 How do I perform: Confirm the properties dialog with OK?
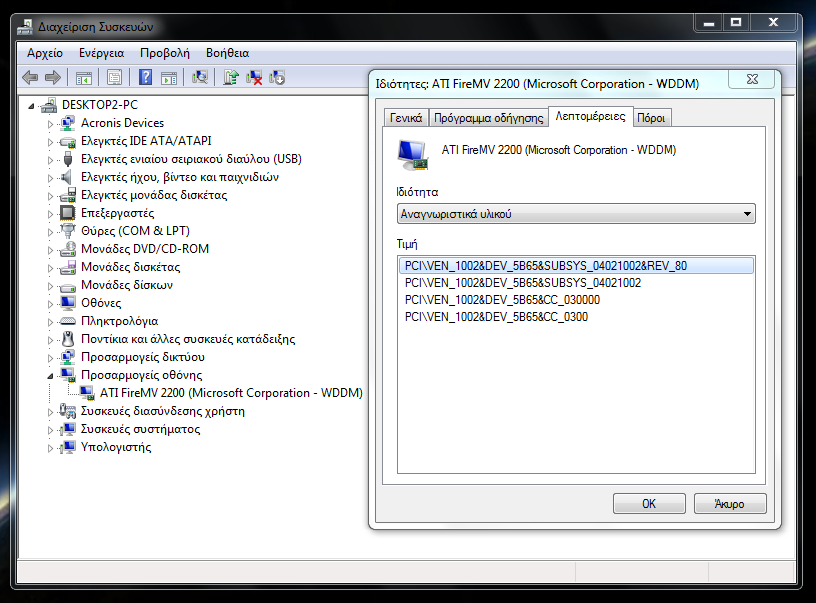click(649, 504)
